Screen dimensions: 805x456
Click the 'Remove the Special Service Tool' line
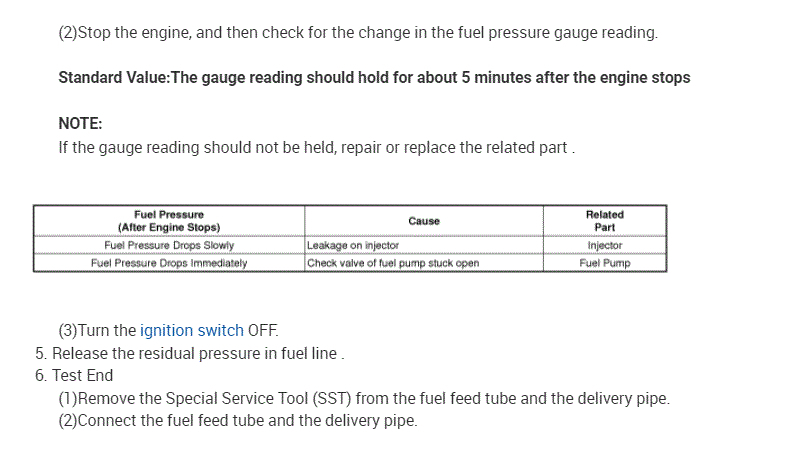[x=364, y=399]
